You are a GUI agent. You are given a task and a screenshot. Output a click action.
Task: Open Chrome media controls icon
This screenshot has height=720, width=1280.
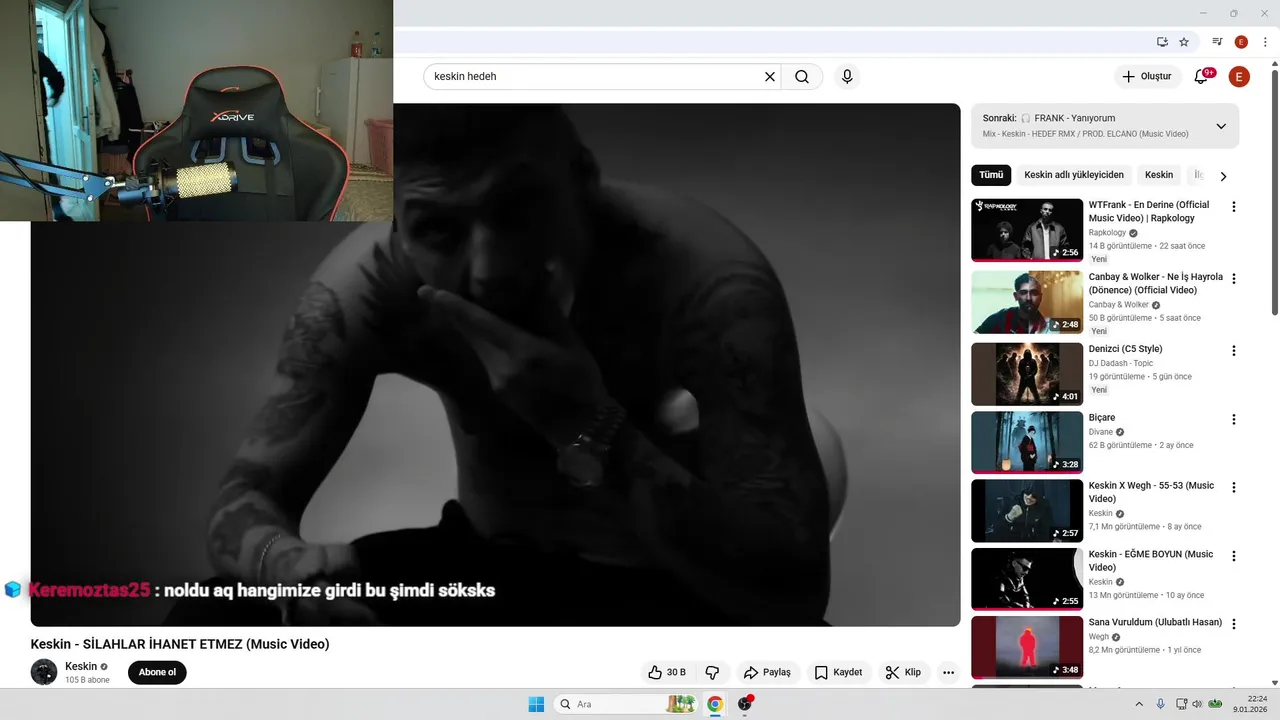tap(1217, 42)
